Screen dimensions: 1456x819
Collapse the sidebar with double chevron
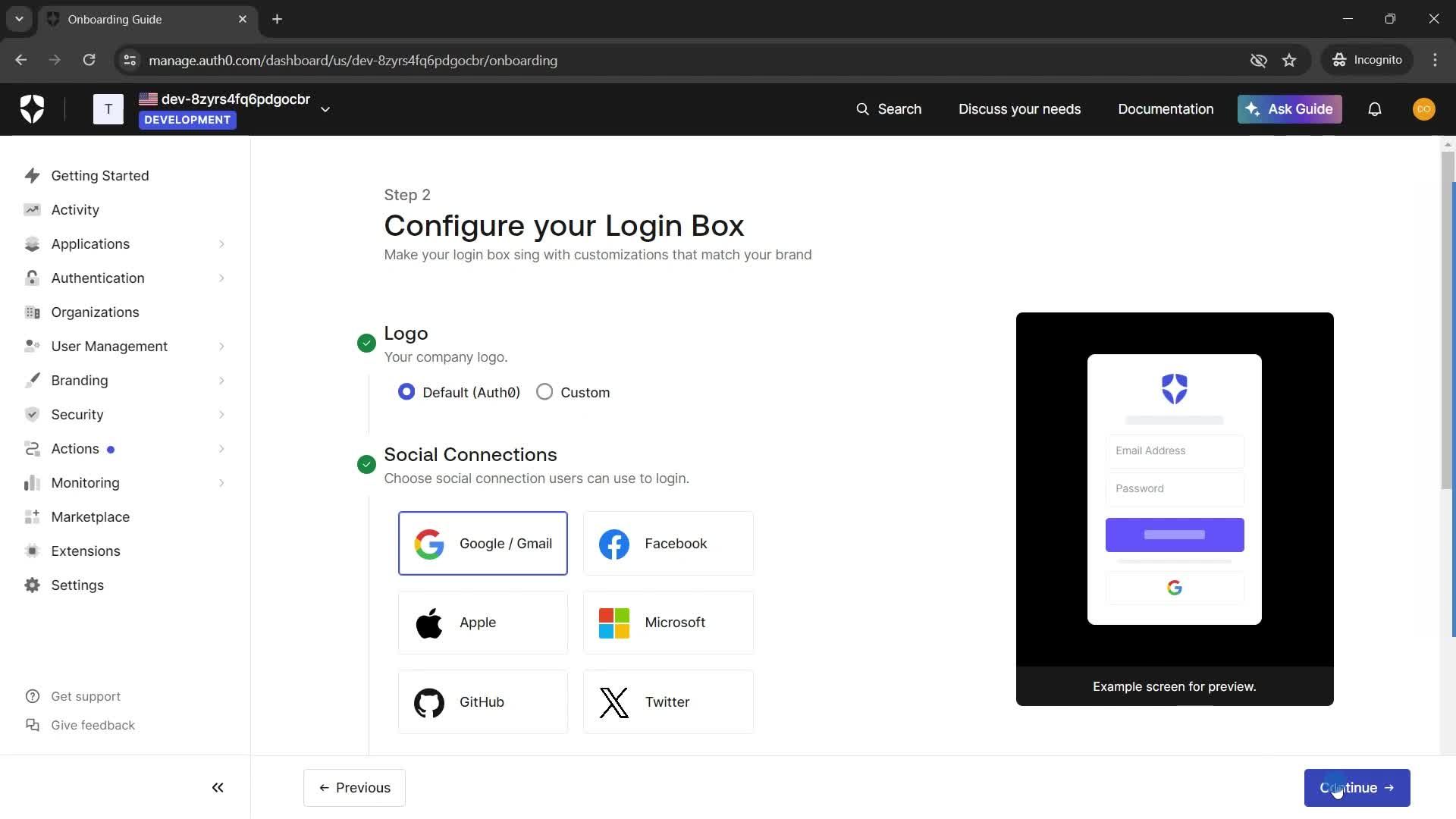[x=218, y=788]
